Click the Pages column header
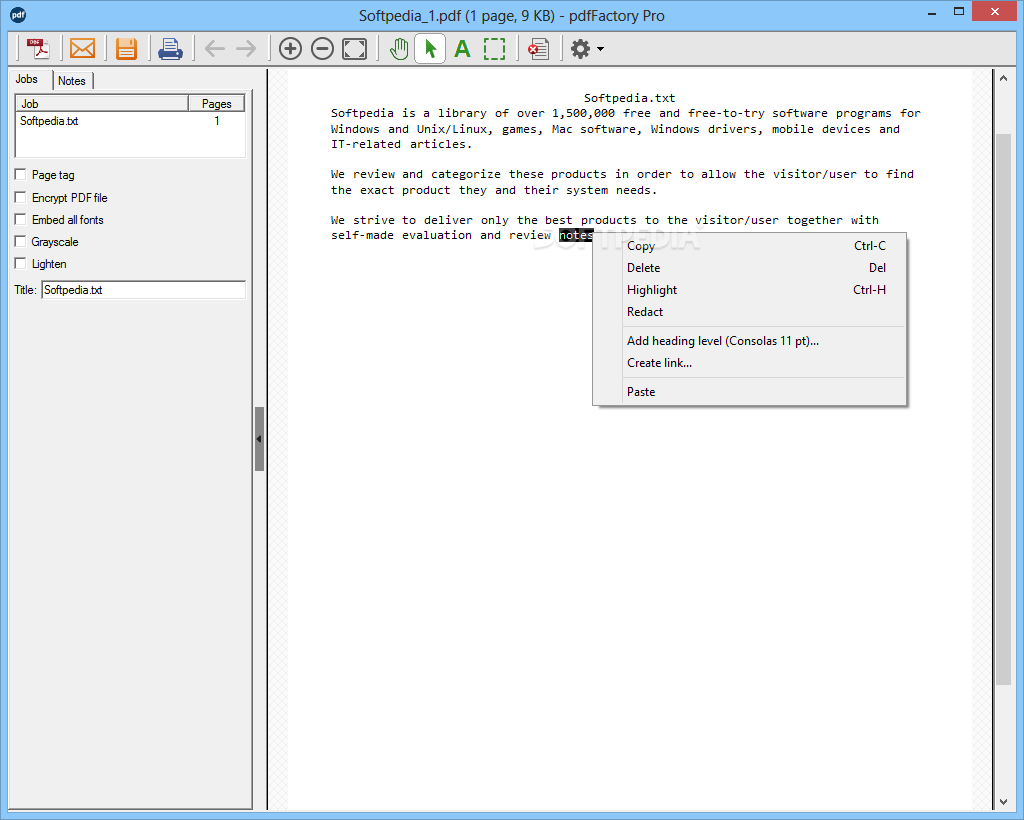Image resolution: width=1024 pixels, height=820 pixels. [216, 103]
